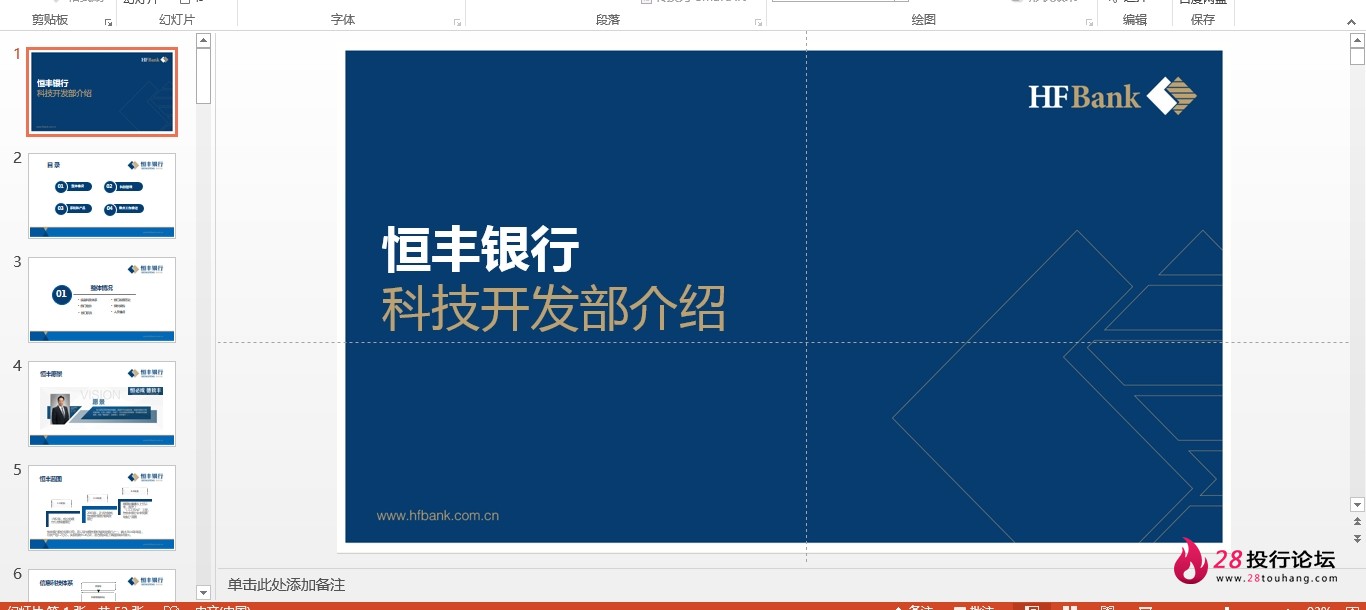Click the 编辑 ribbon group label

coord(1135,20)
